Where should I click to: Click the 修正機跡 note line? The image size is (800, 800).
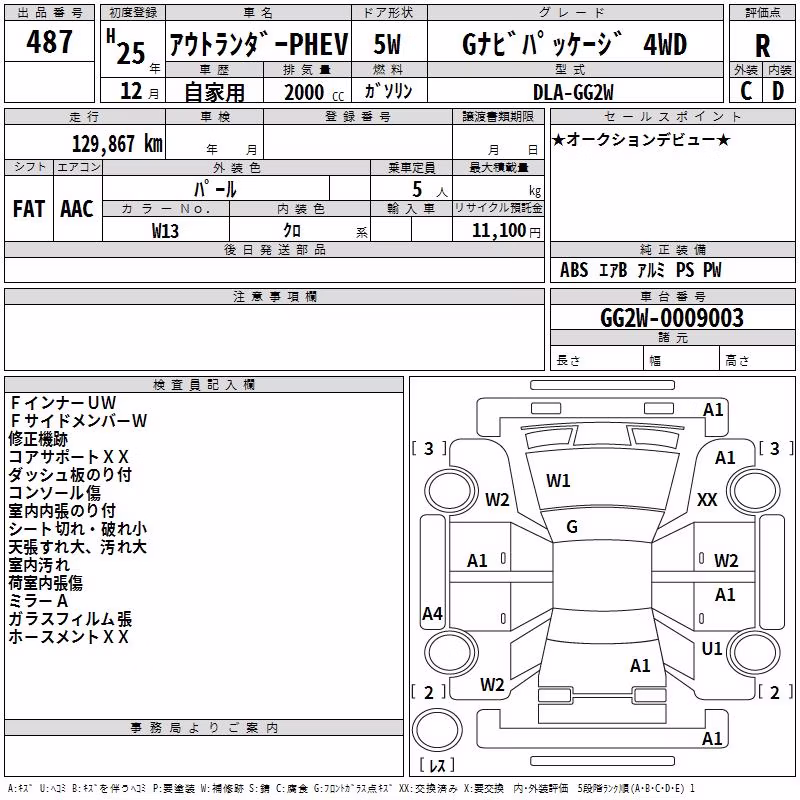tap(38, 439)
